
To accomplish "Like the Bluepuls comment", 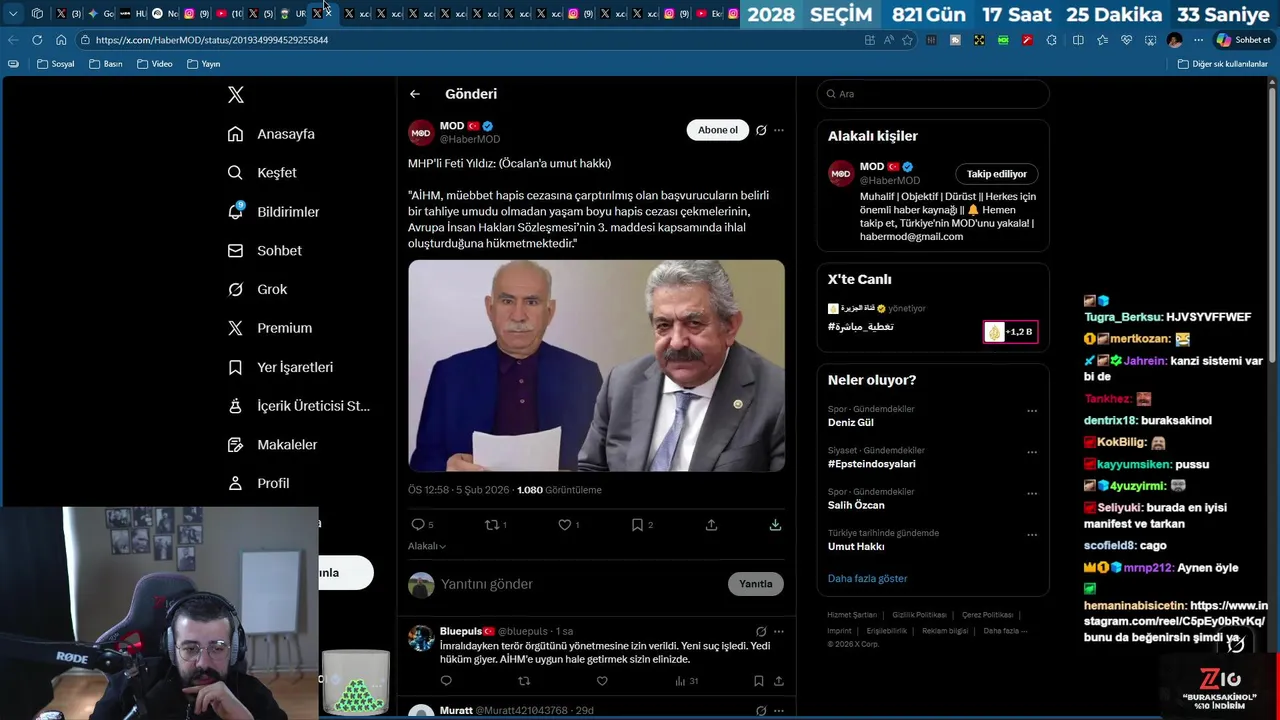I will coord(602,681).
